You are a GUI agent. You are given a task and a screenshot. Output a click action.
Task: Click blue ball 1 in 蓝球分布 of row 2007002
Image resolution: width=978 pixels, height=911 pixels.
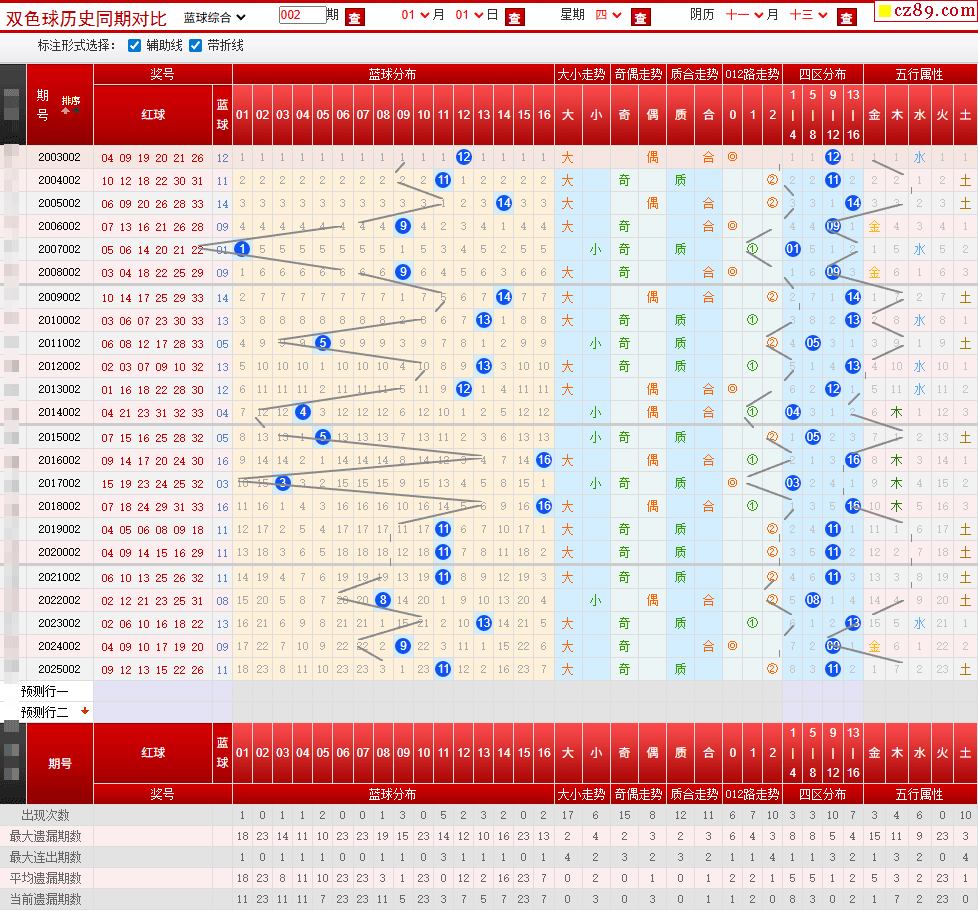point(242,249)
